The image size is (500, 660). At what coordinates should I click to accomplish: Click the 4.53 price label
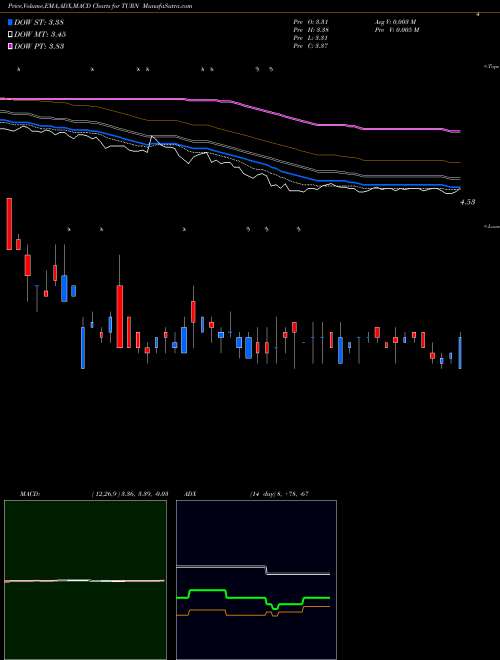tap(468, 202)
